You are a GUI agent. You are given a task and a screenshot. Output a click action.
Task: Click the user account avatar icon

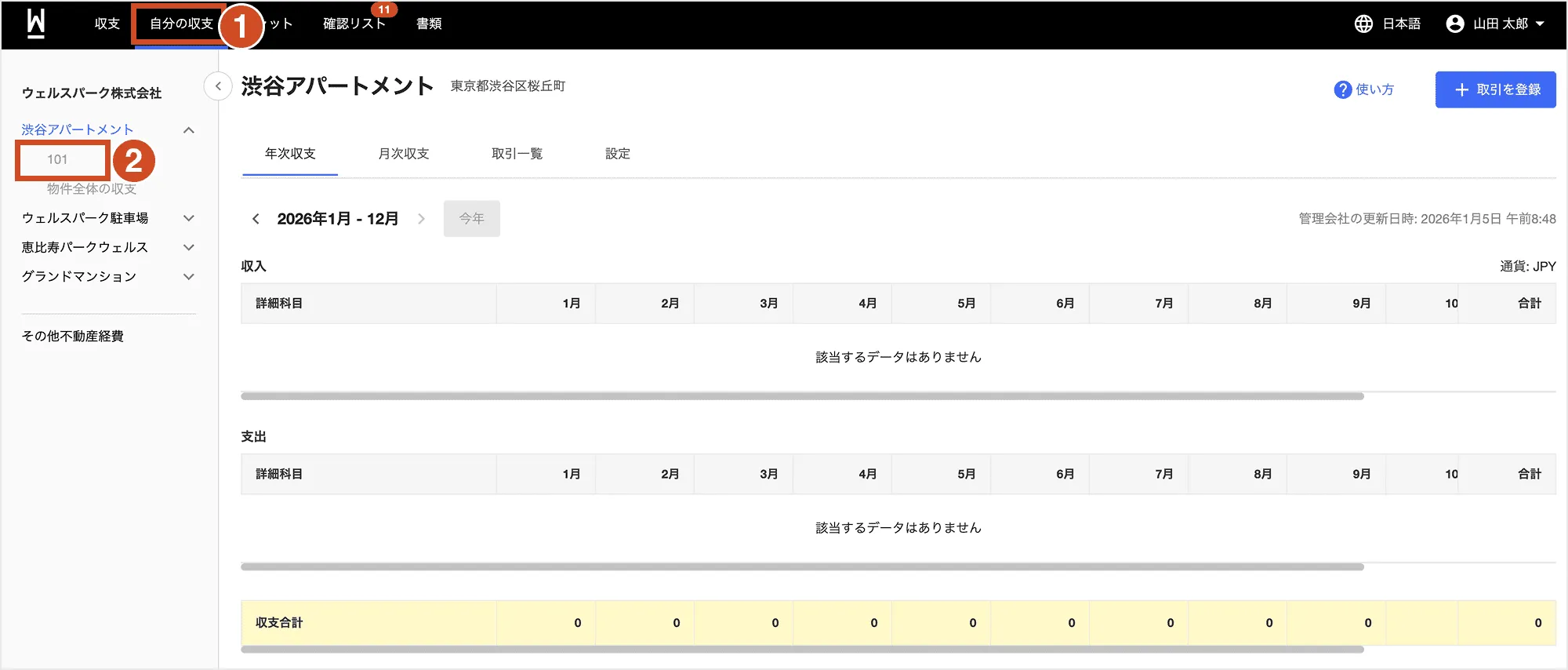coord(1454,24)
